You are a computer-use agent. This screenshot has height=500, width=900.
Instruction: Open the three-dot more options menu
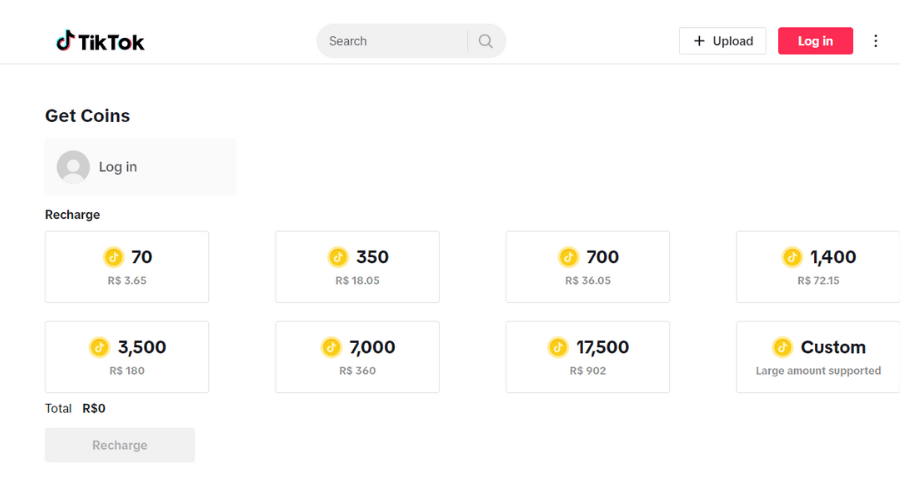(x=876, y=41)
